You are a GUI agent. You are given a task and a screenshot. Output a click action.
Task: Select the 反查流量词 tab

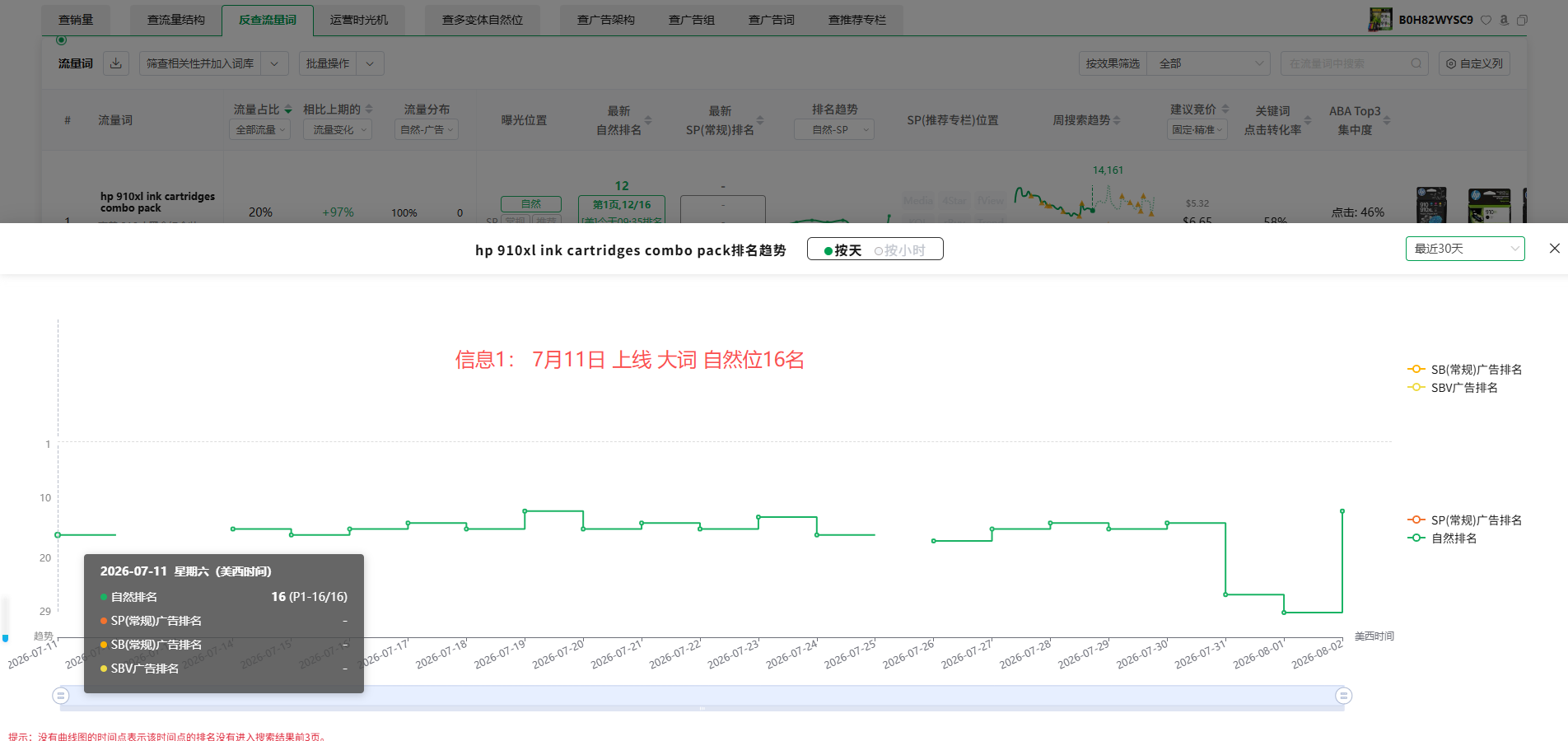[268, 20]
